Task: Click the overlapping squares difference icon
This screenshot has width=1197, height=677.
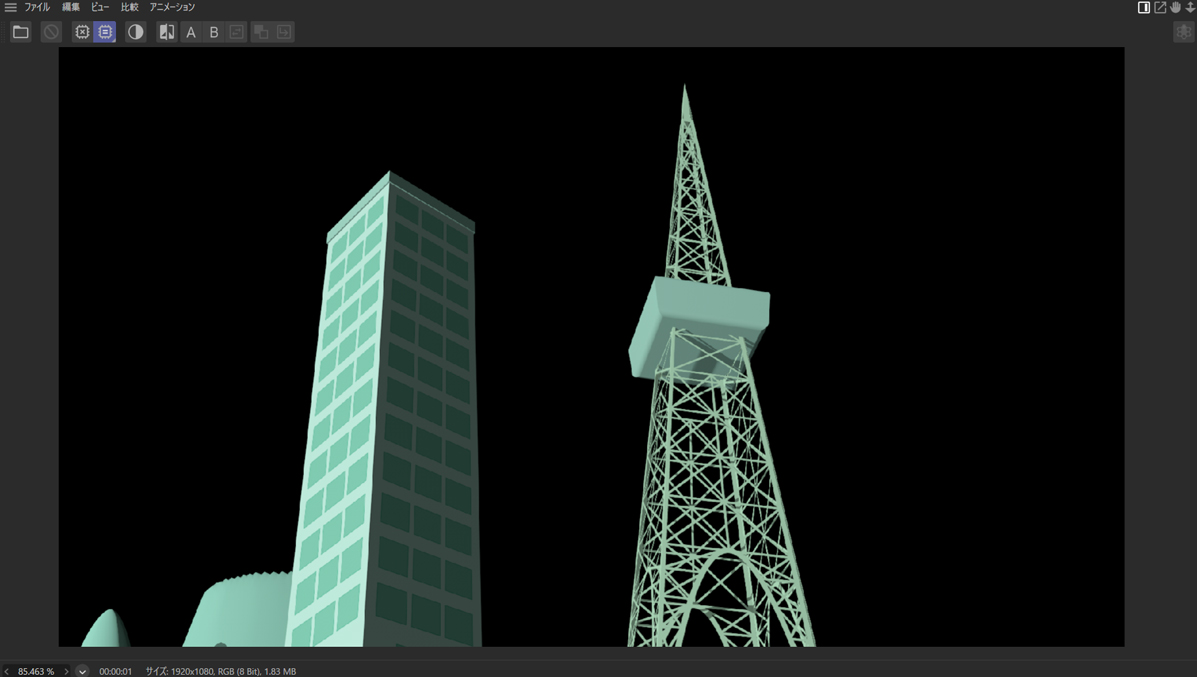Action: [x=261, y=32]
